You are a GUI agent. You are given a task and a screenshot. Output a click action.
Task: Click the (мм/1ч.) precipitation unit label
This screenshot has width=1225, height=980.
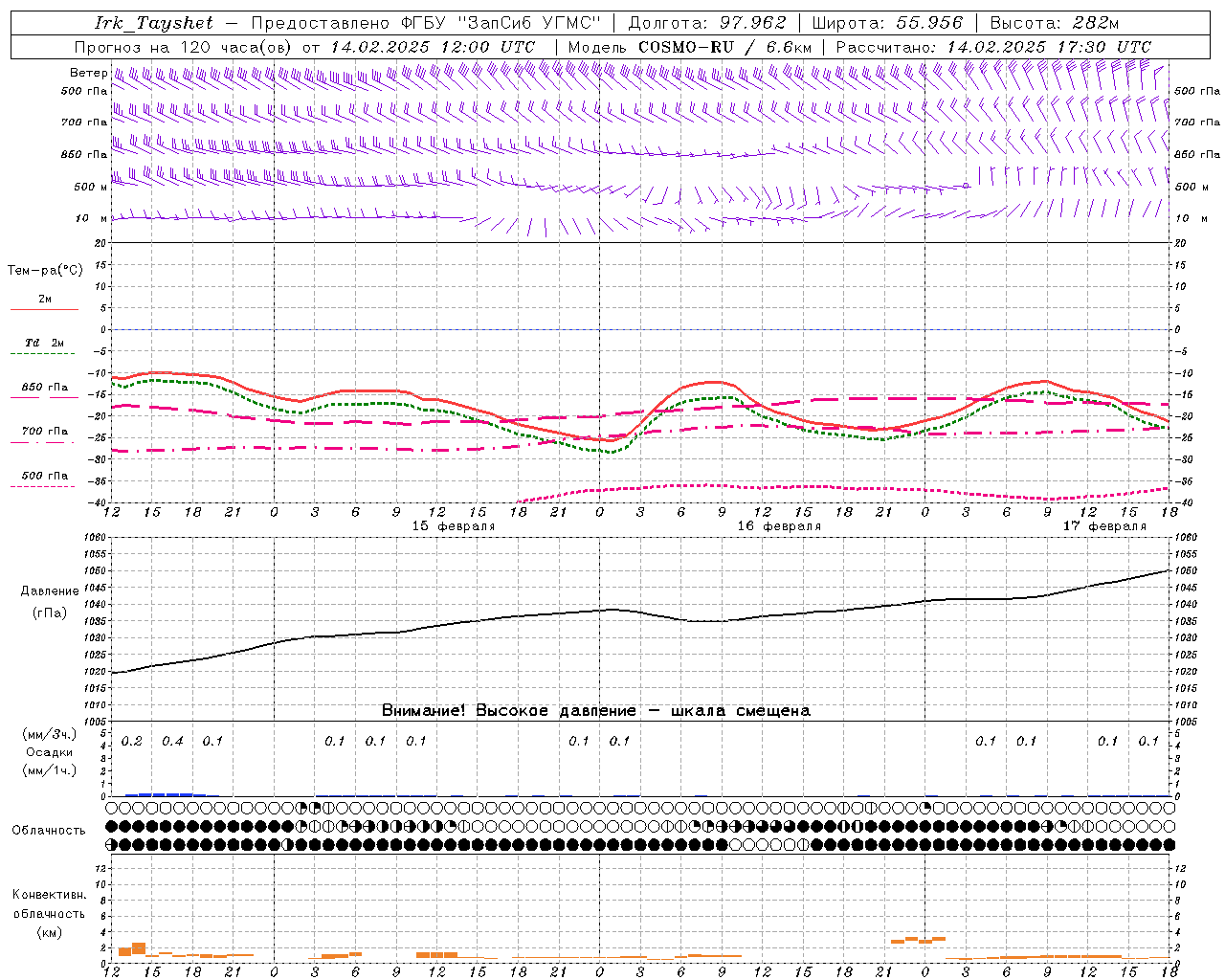[x=50, y=771]
